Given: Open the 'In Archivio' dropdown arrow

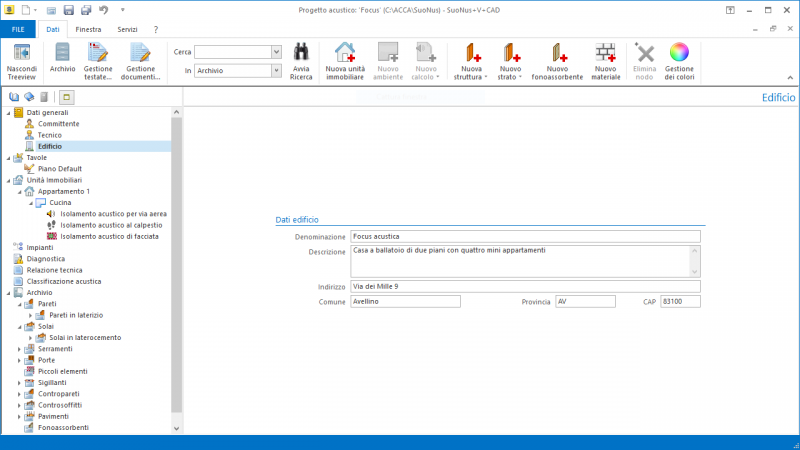Looking at the screenshot, I should [276, 70].
